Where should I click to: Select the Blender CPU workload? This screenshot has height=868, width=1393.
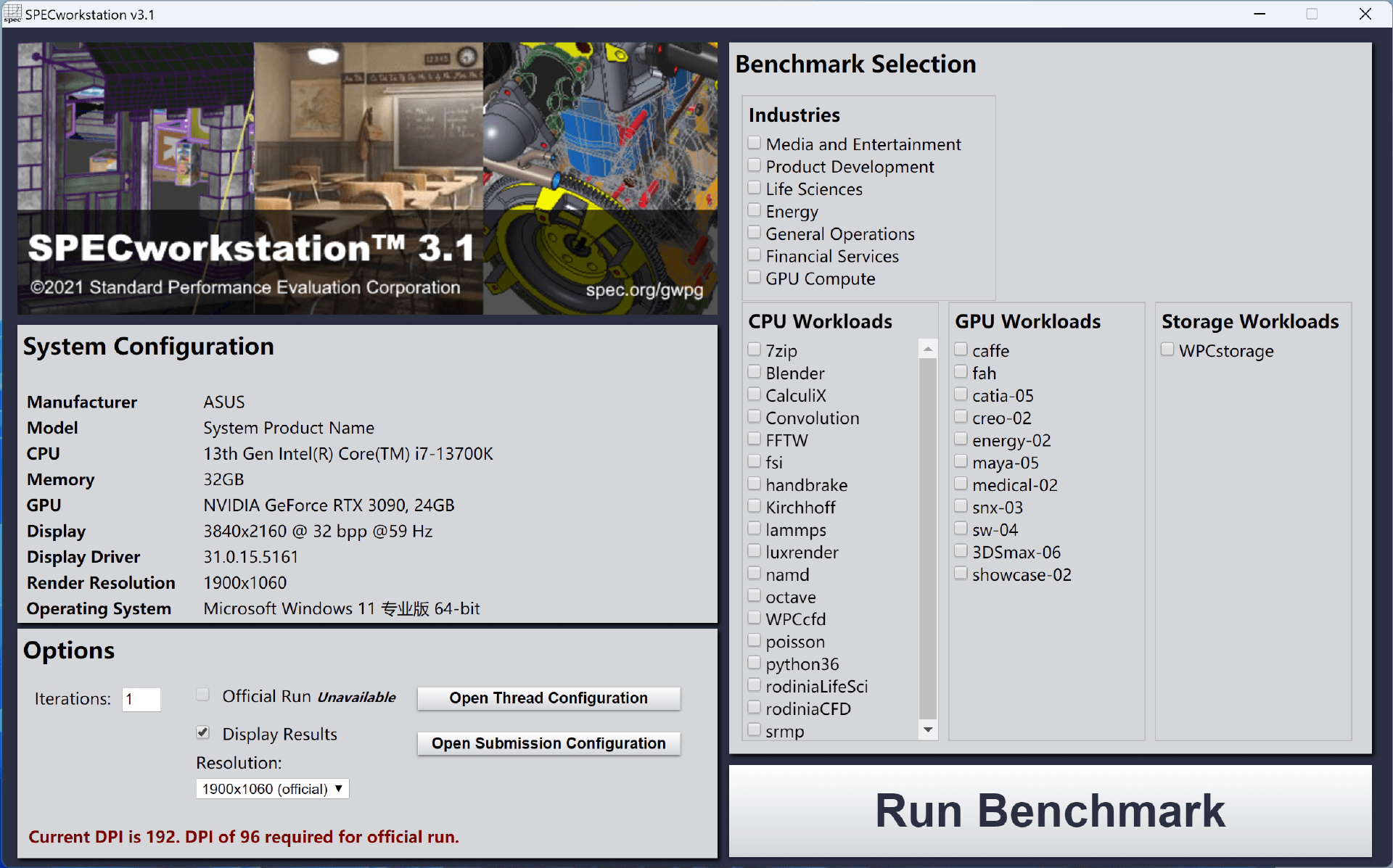[x=755, y=373]
